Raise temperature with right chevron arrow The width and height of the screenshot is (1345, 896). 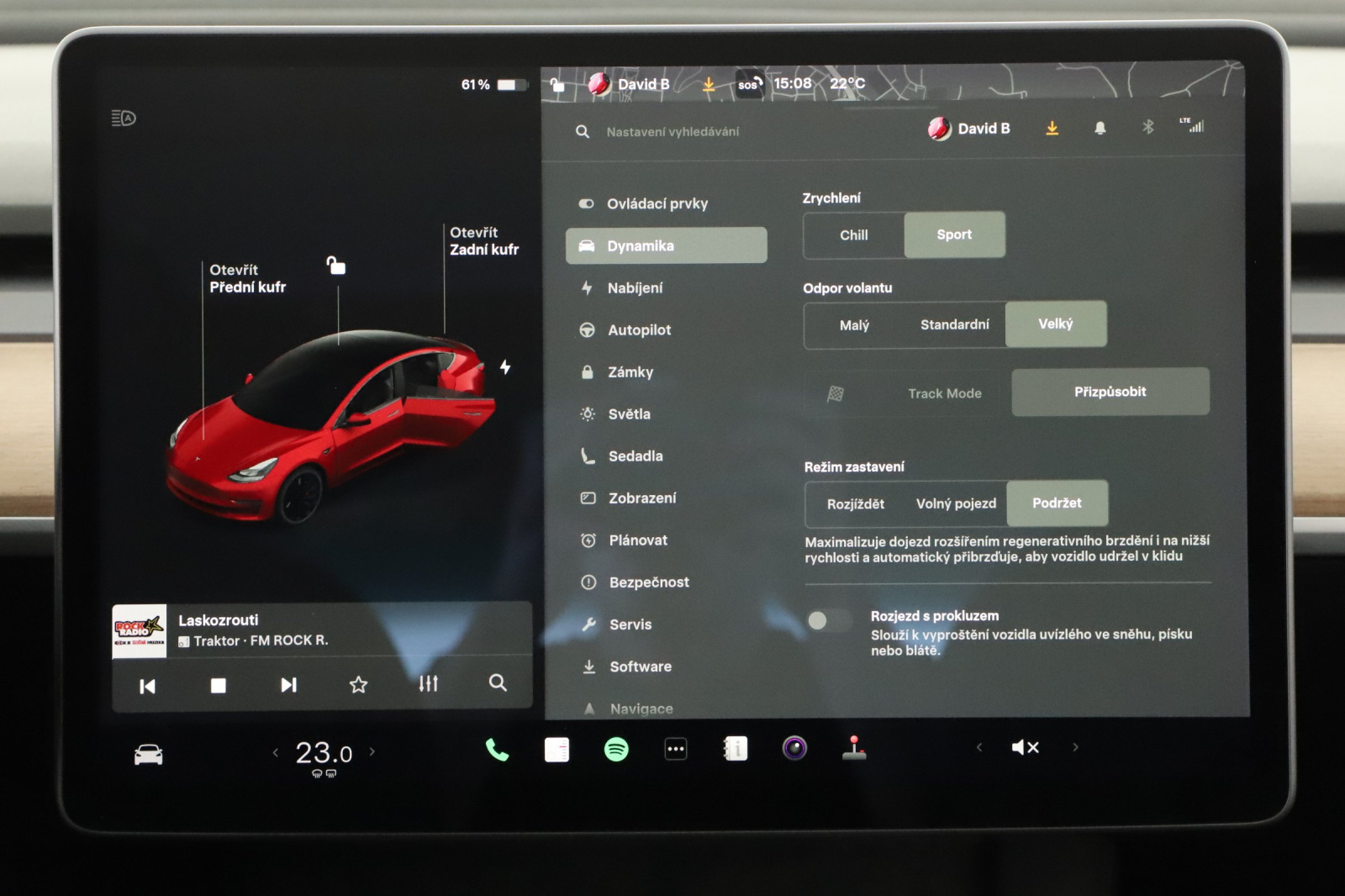tap(372, 752)
